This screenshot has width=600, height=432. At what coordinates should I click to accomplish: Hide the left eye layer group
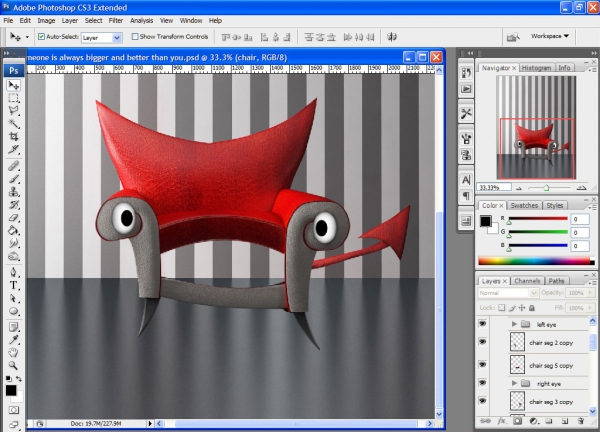tap(483, 324)
